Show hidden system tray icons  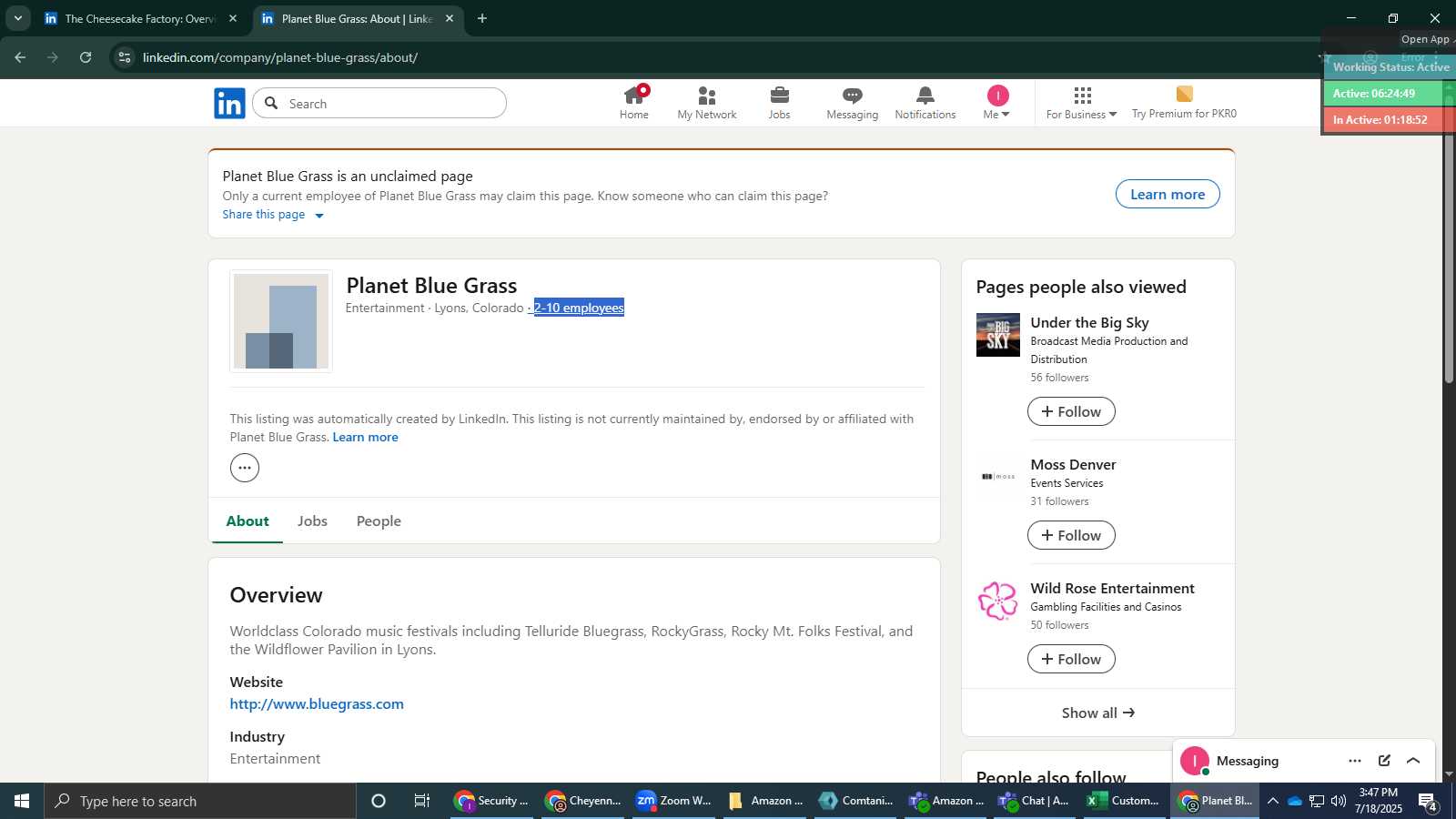coord(1273,801)
